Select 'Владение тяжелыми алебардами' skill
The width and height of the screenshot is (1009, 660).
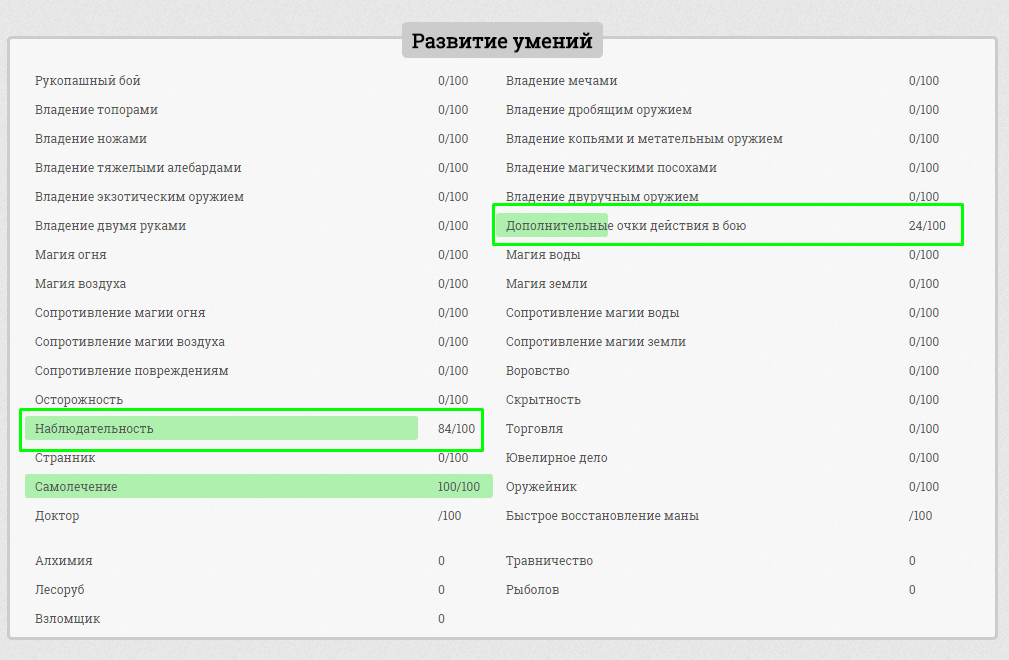(138, 167)
